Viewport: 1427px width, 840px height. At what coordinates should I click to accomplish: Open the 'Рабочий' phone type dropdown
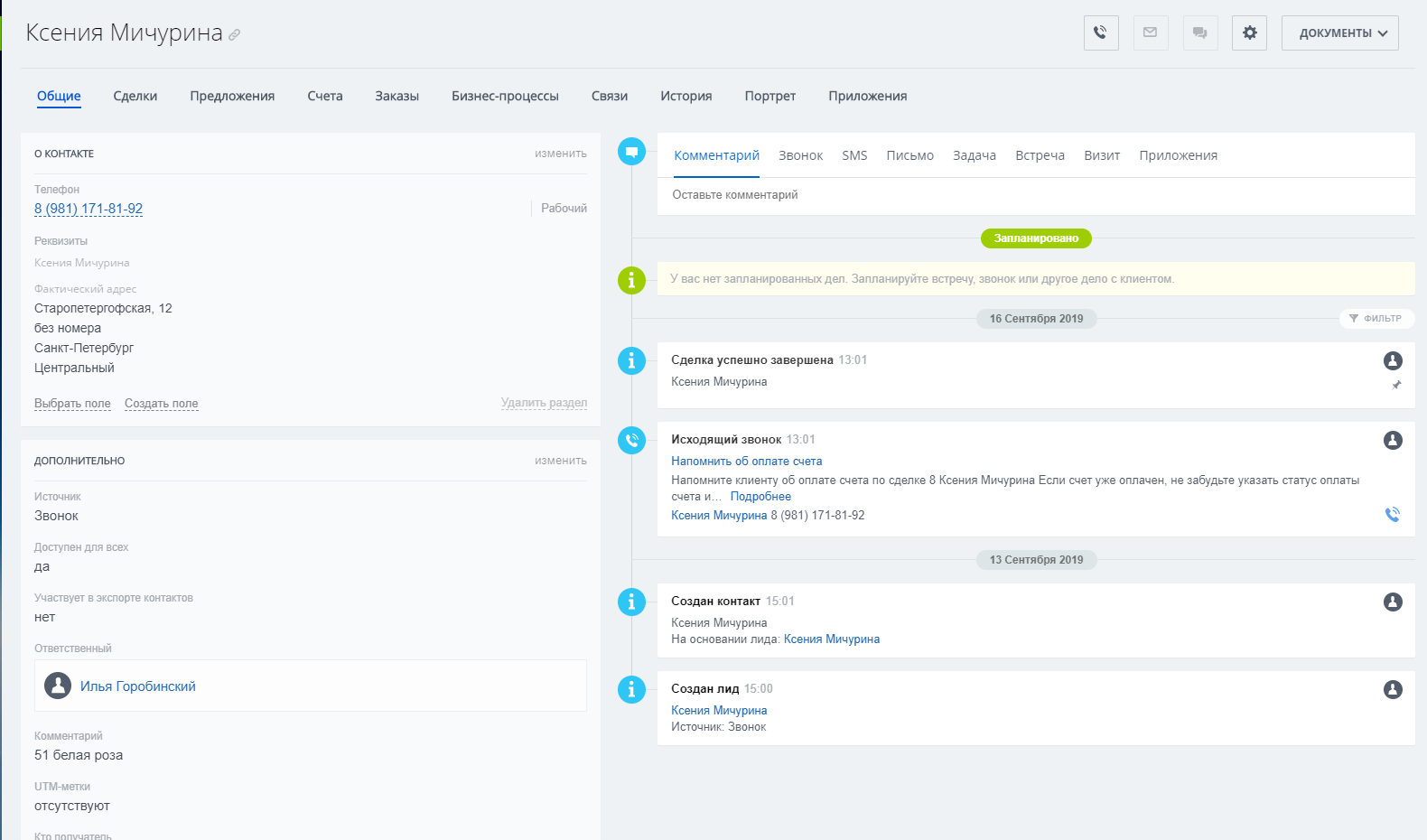[x=564, y=209]
